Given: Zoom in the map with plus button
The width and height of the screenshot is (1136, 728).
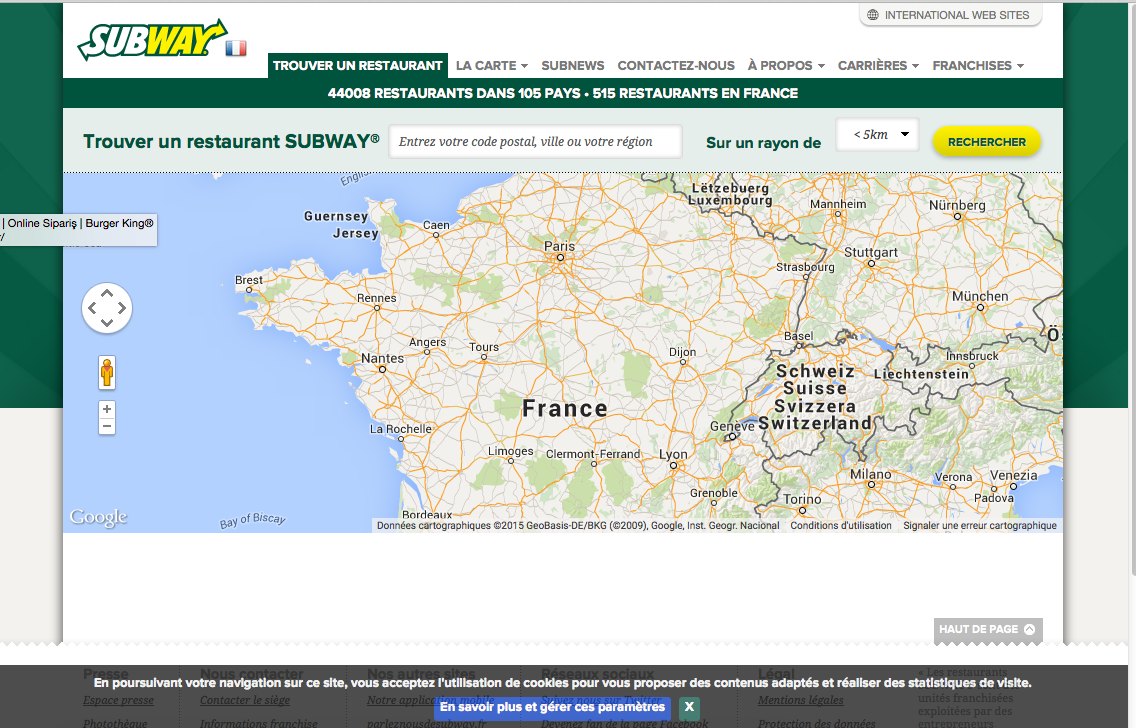Looking at the screenshot, I should click(106, 409).
